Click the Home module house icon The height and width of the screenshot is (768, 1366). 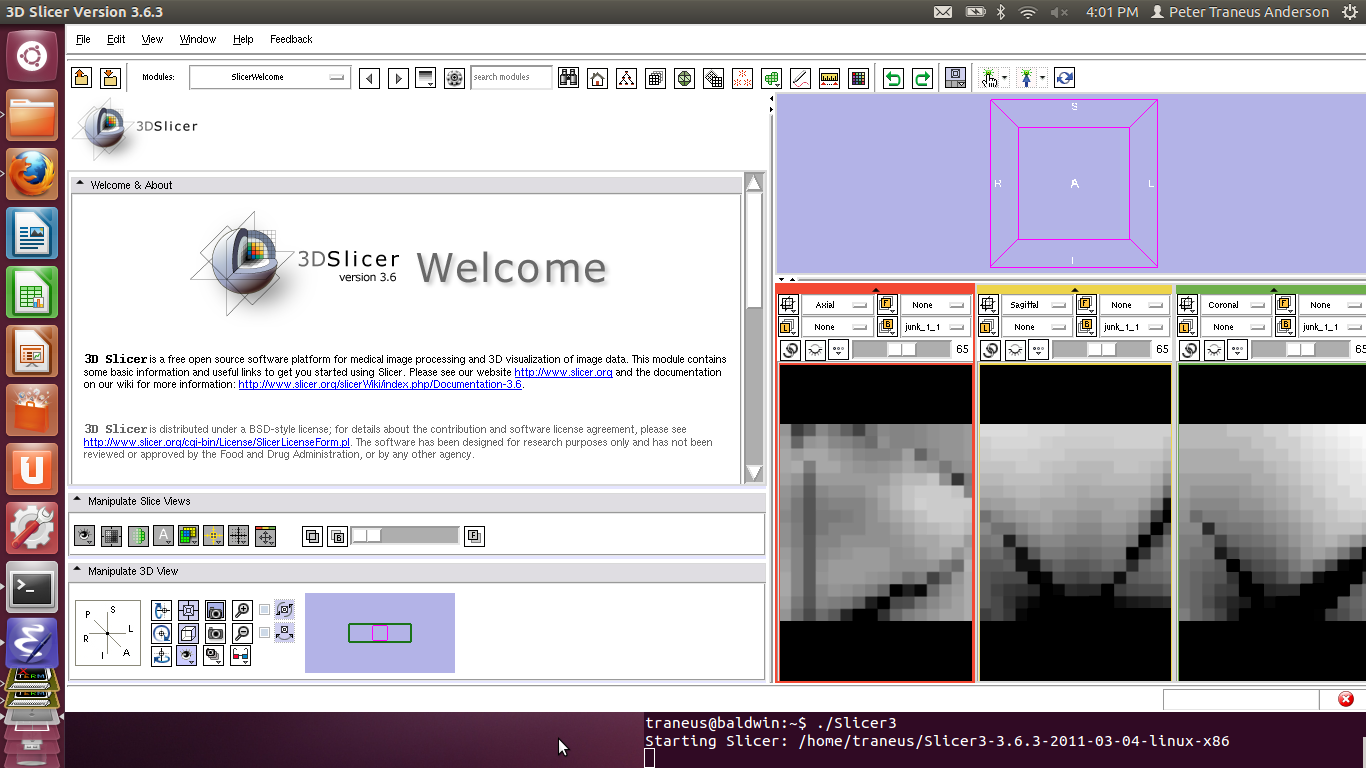[x=597, y=78]
